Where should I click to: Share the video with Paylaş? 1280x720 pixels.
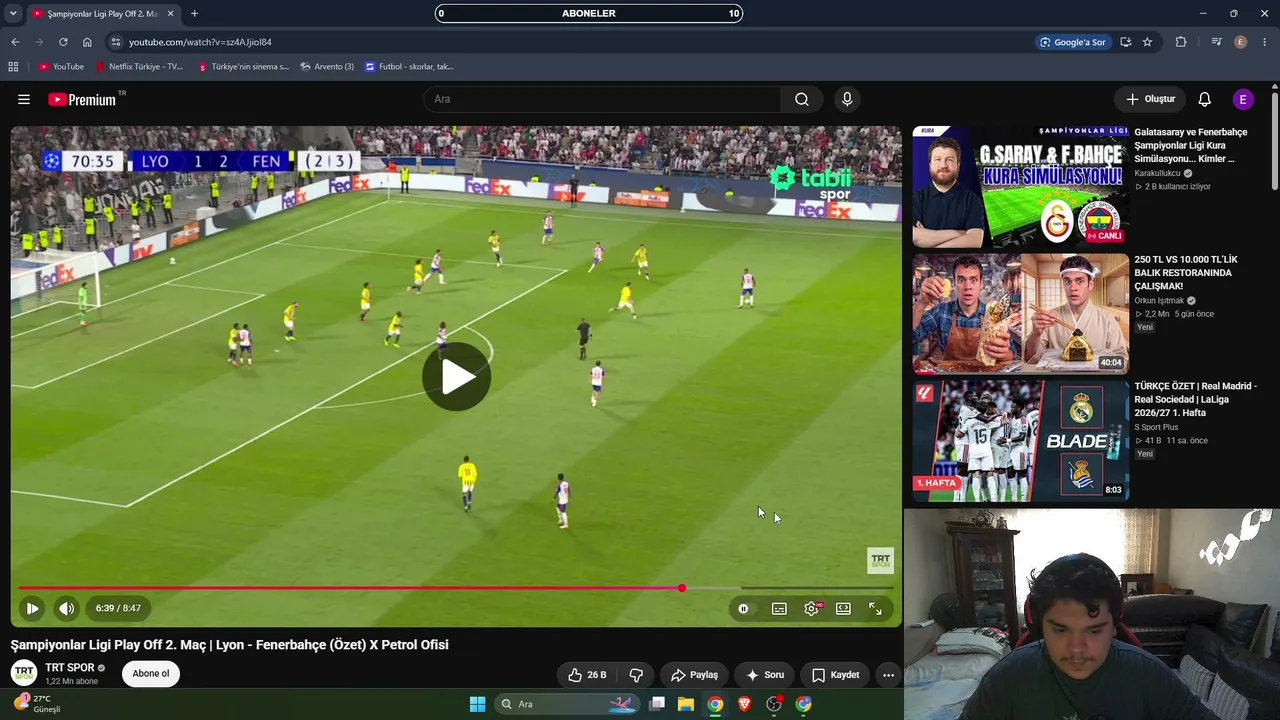(694, 675)
